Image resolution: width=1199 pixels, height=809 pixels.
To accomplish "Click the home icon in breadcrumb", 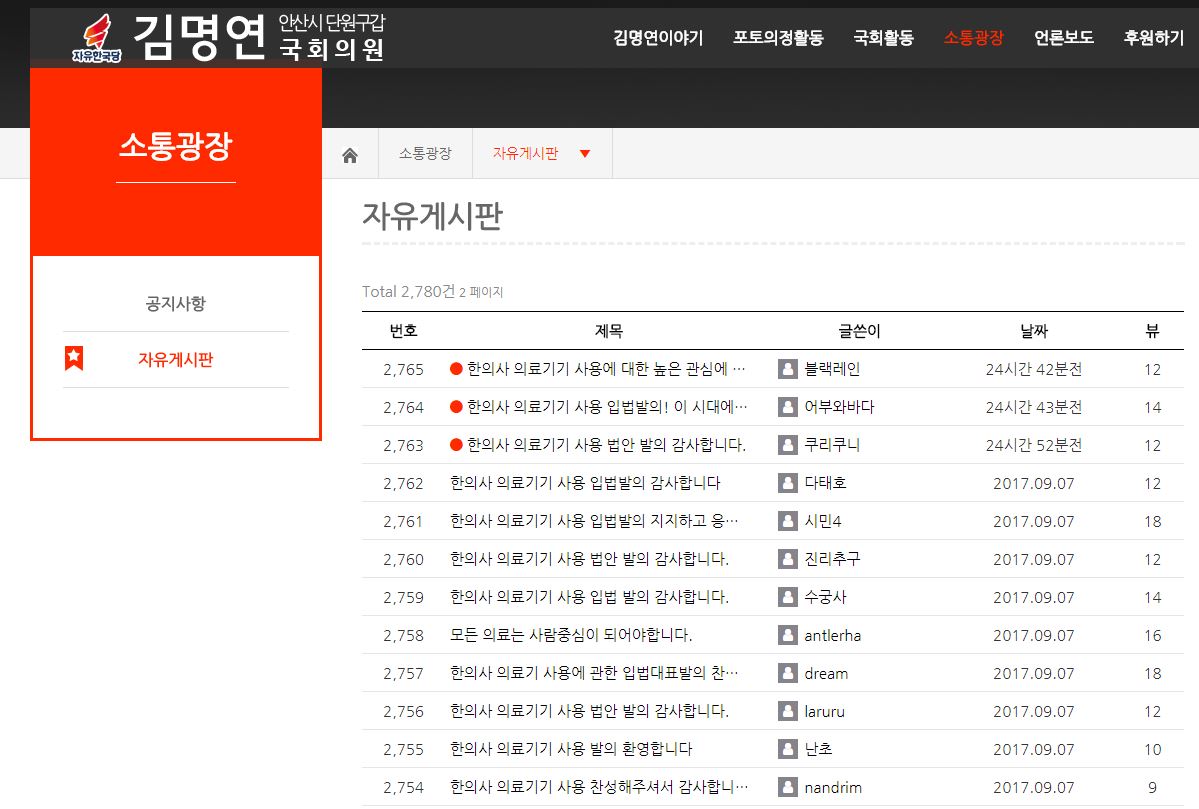I will click(x=350, y=155).
